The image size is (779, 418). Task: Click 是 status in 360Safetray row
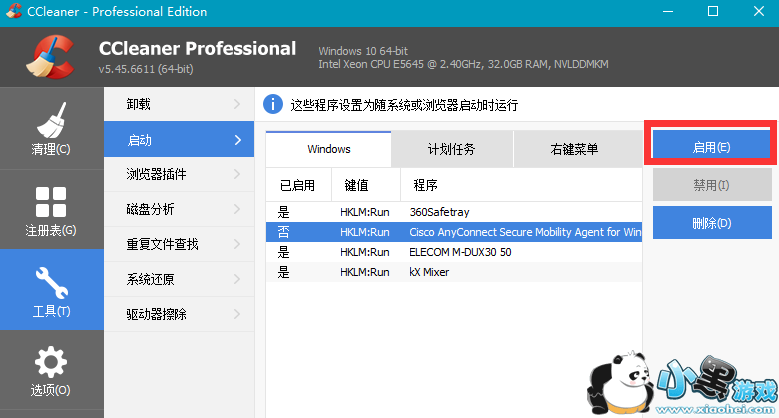tap(283, 212)
